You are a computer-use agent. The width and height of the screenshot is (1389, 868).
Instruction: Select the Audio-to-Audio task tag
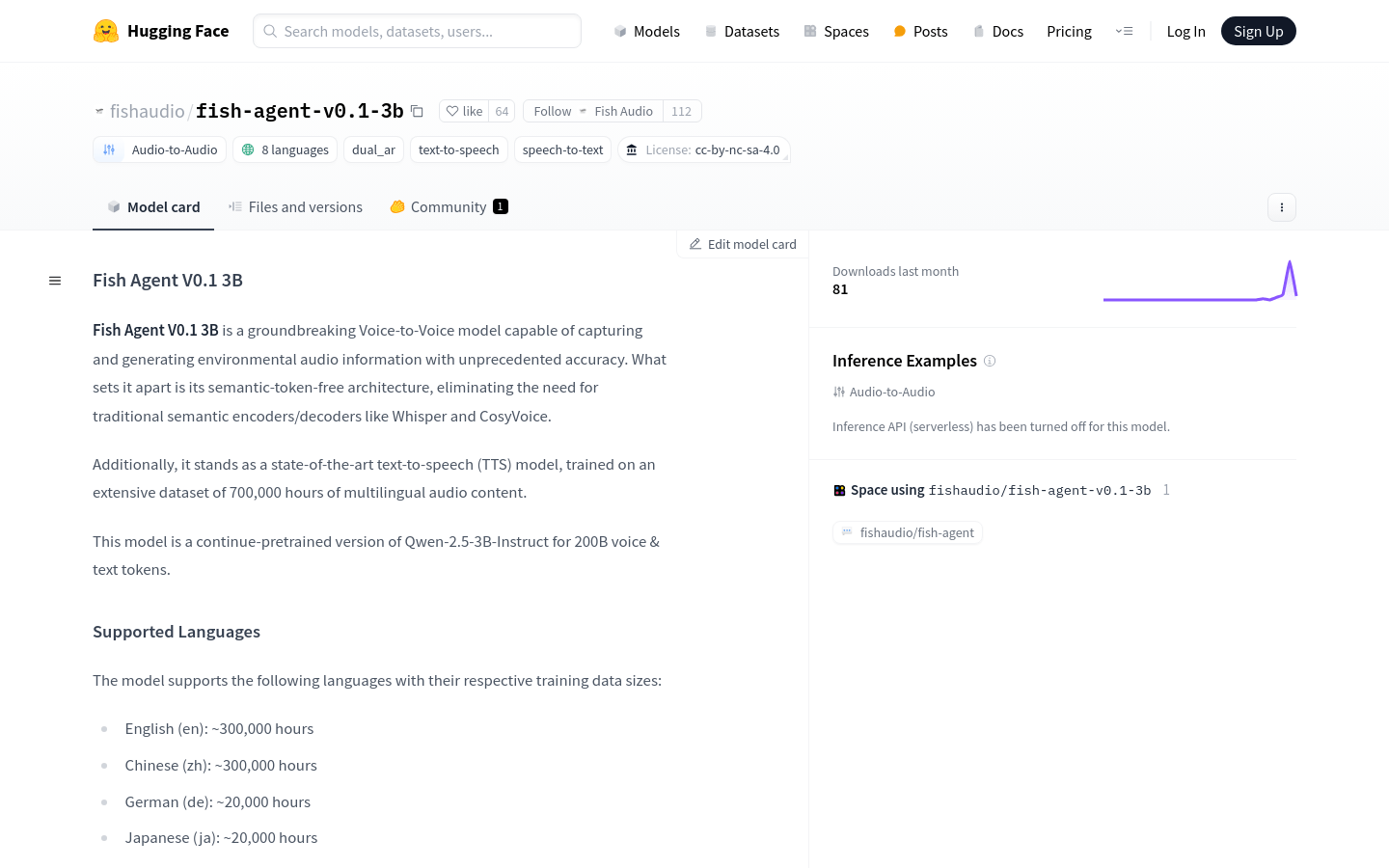point(160,149)
